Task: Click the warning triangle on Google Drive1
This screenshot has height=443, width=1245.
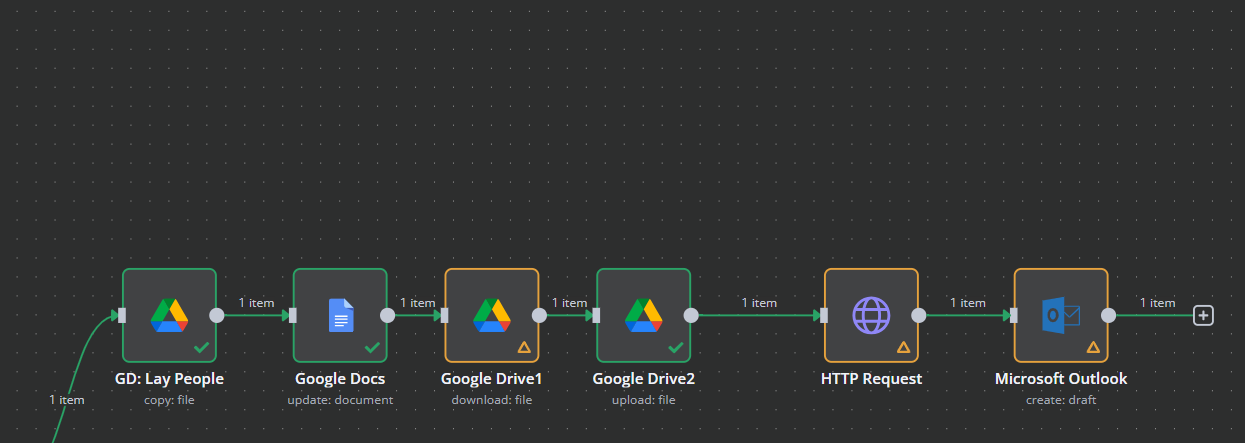Action: pyautogui.click(x=524, y=347)
